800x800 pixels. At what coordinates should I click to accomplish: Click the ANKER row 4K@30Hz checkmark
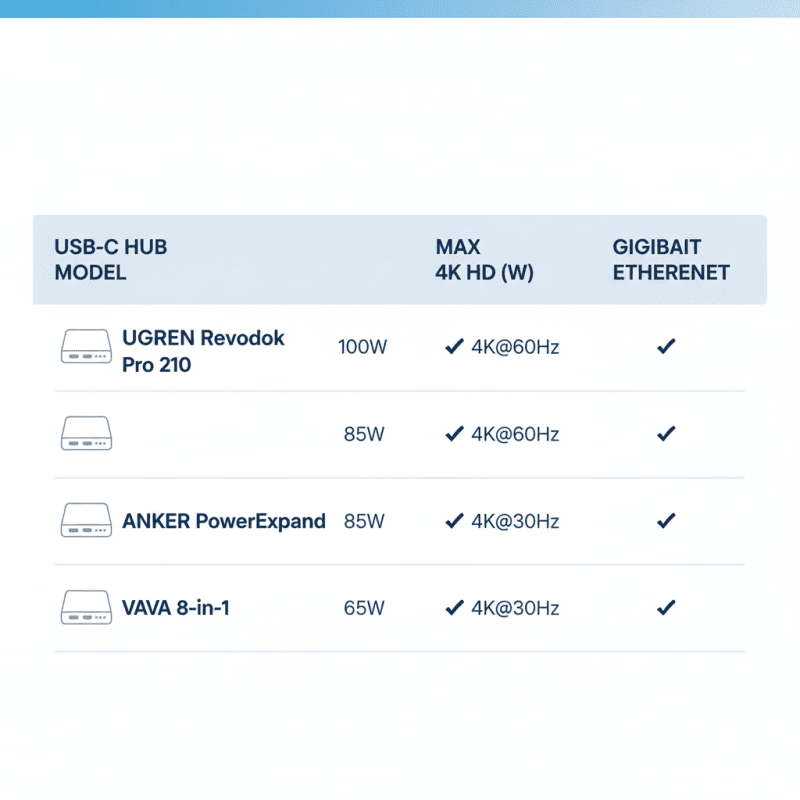(454, 521)
